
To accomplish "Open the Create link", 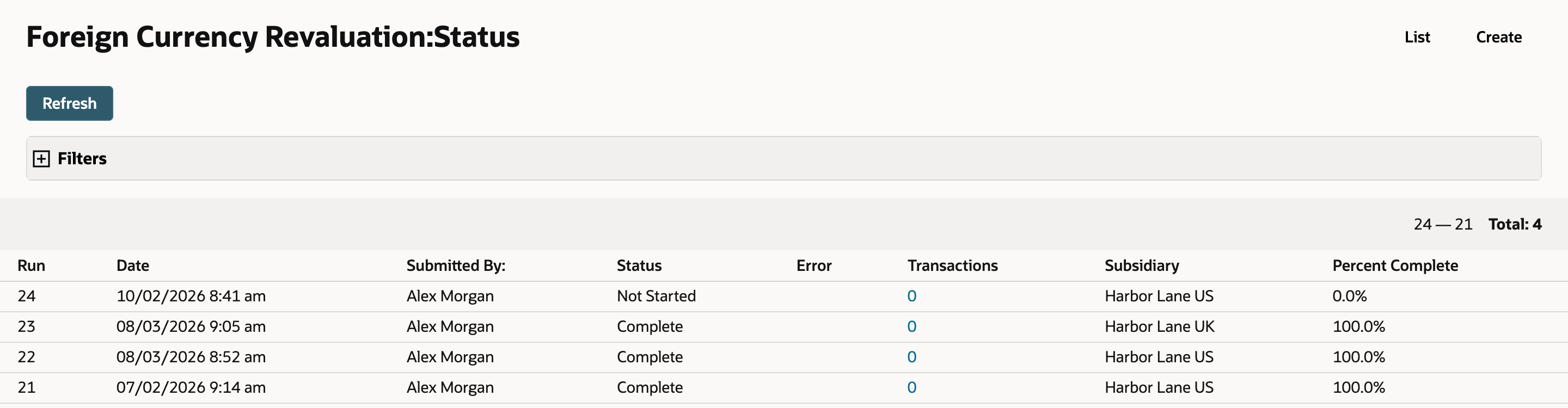I will pyautogui.click(x=1499, y=37).
